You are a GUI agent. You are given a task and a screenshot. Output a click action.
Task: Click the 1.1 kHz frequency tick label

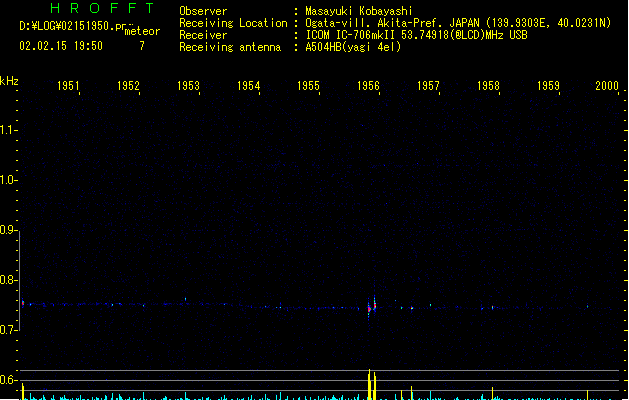tap(7, 130)
